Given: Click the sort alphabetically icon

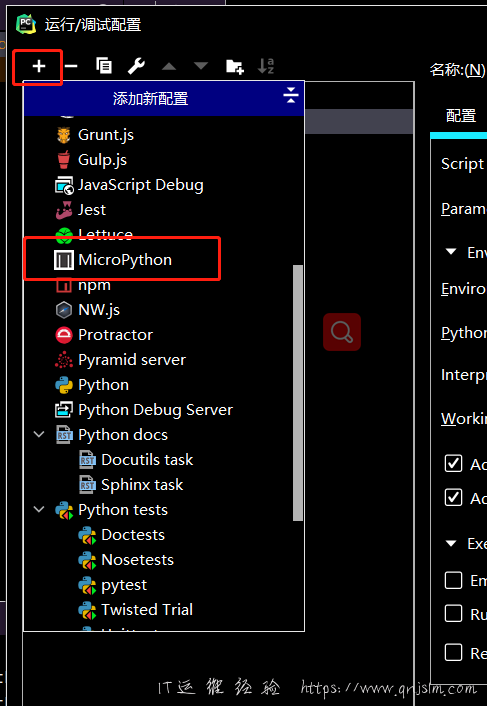Looking at the screenshot, I should point(266,66).
